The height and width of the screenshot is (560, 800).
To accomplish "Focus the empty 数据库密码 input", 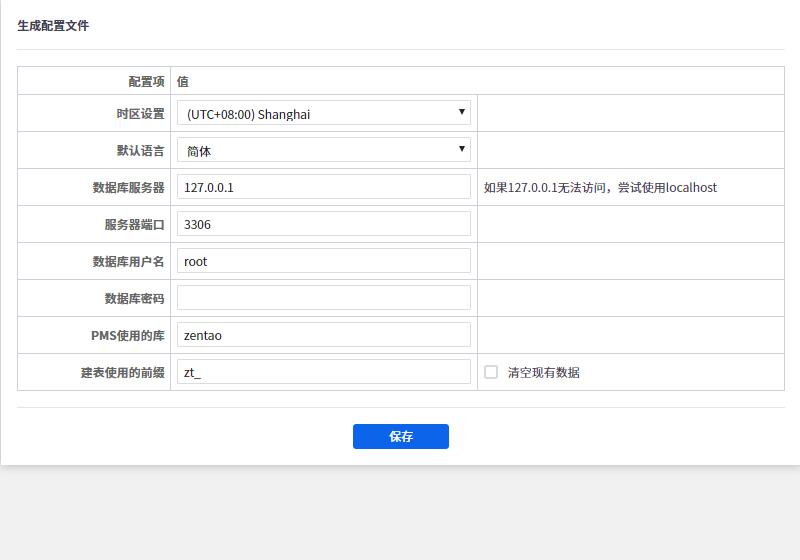I will [x=323, y=298].
